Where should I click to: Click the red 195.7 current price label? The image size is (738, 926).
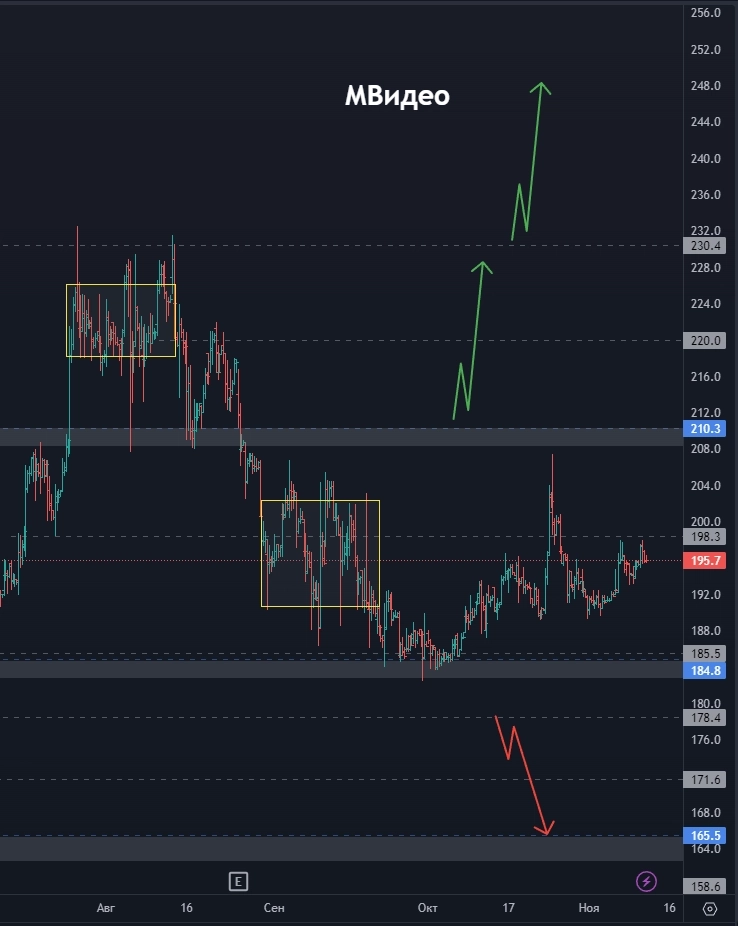705,560
